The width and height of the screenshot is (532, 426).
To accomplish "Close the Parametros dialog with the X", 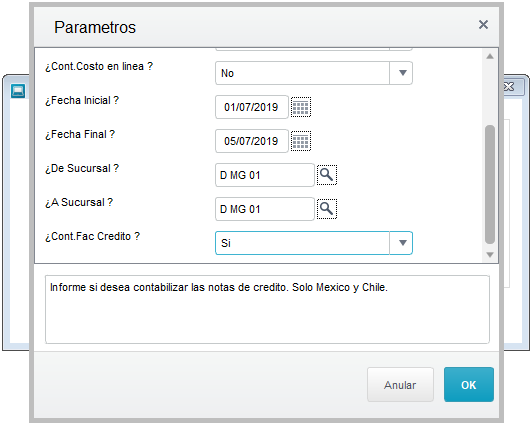I will [483, 24].
